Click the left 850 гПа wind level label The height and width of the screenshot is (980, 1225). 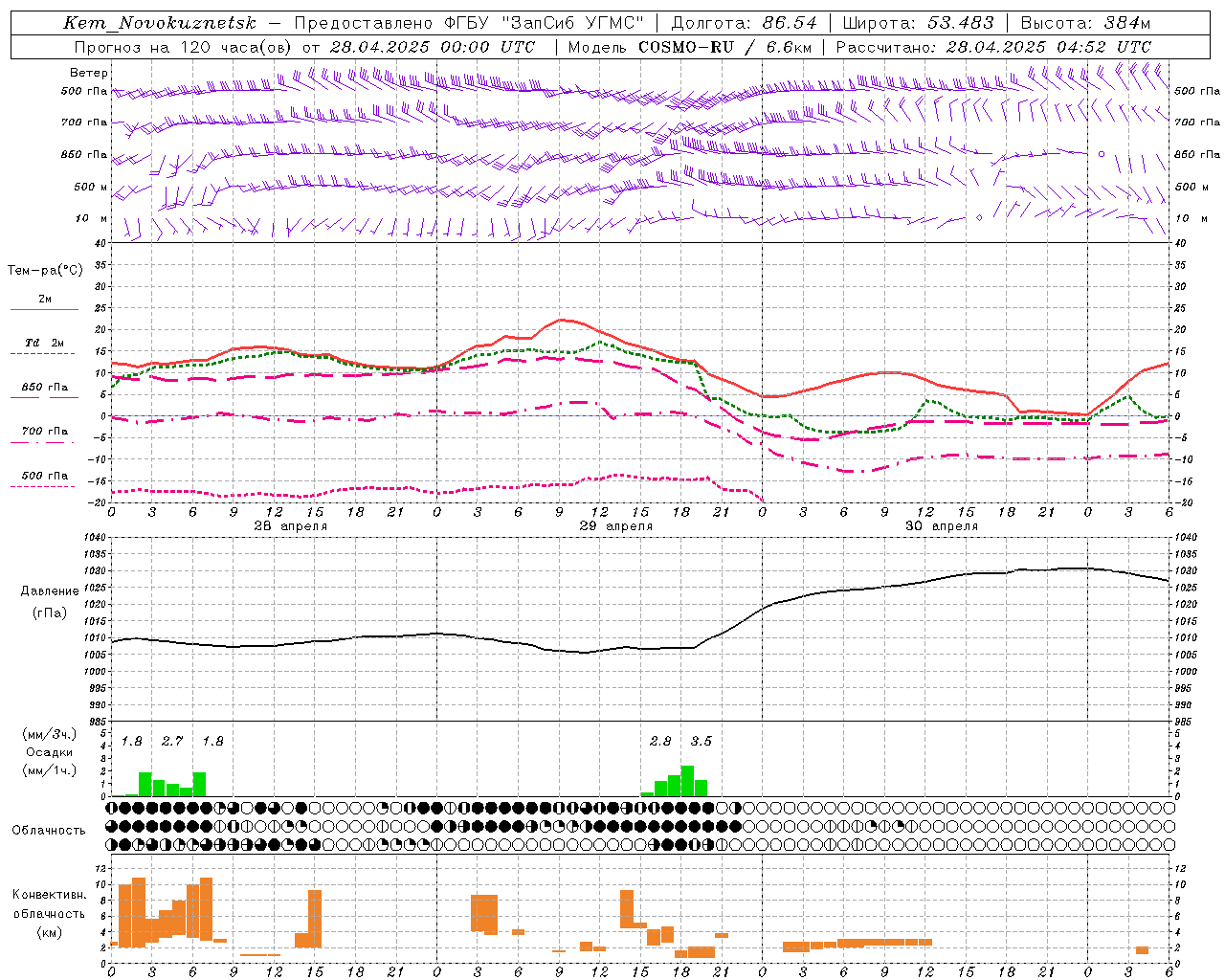(x=84, y=154)
